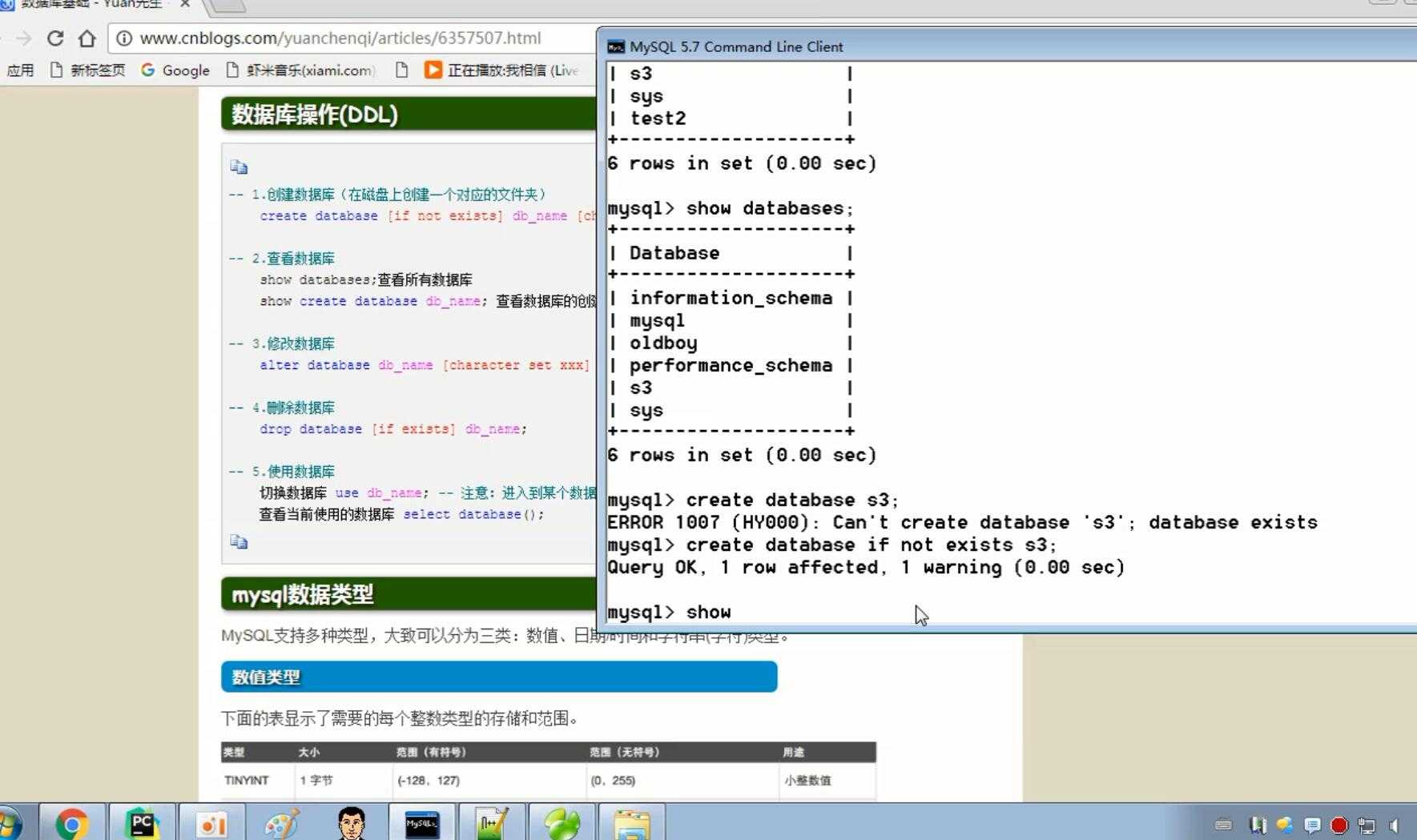Click the red record icon in system tray
The width and height of the screenshot is (1417, 840).
[1339, 825]
